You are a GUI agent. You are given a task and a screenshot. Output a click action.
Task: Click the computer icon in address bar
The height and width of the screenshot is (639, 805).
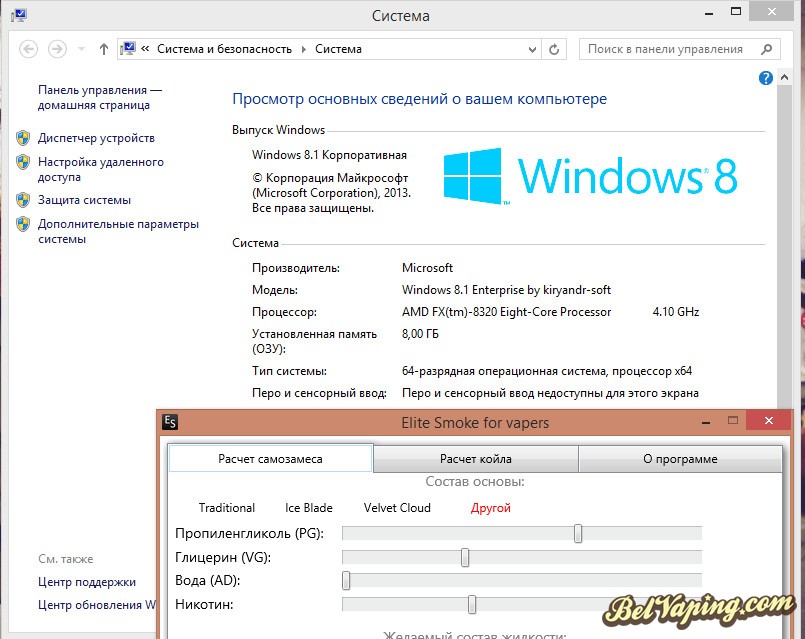coord(127,49)
